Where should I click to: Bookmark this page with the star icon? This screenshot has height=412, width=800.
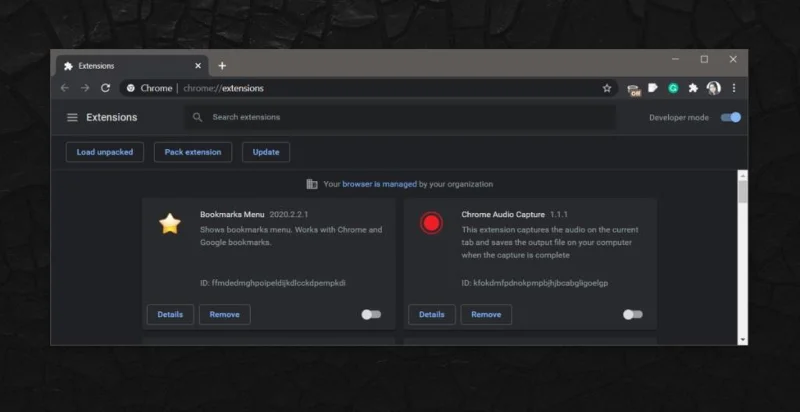tap(607, 88)
